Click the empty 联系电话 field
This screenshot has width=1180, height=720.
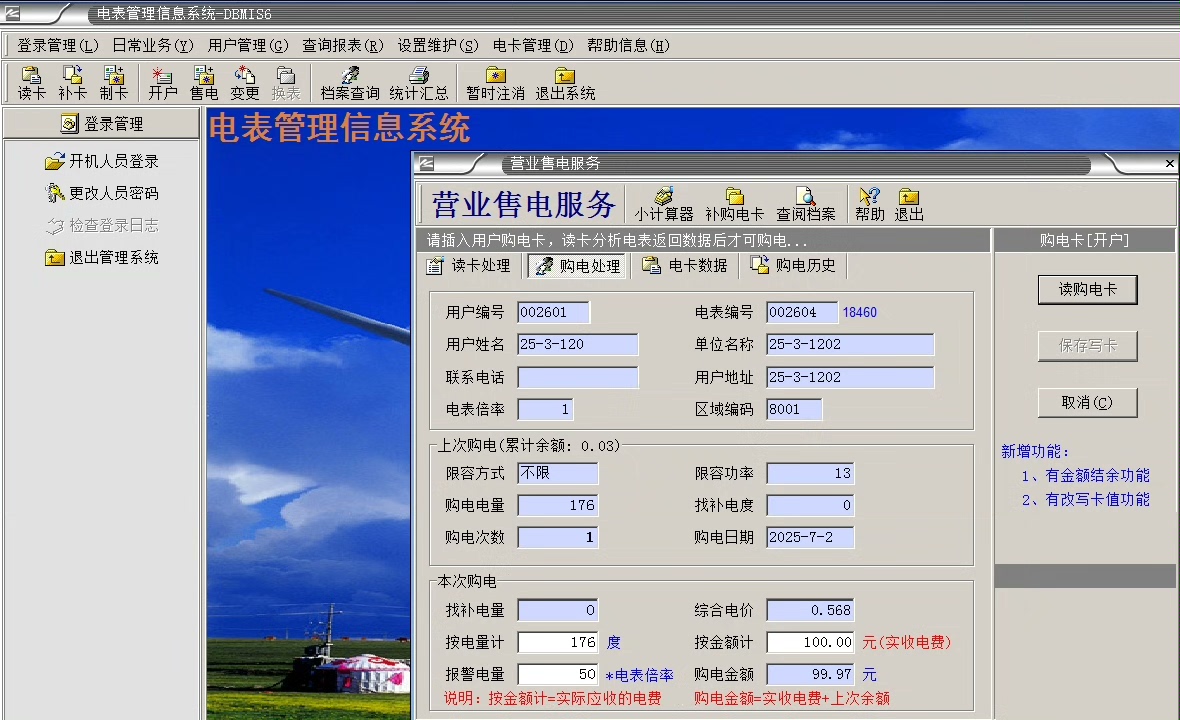point(577,377)
